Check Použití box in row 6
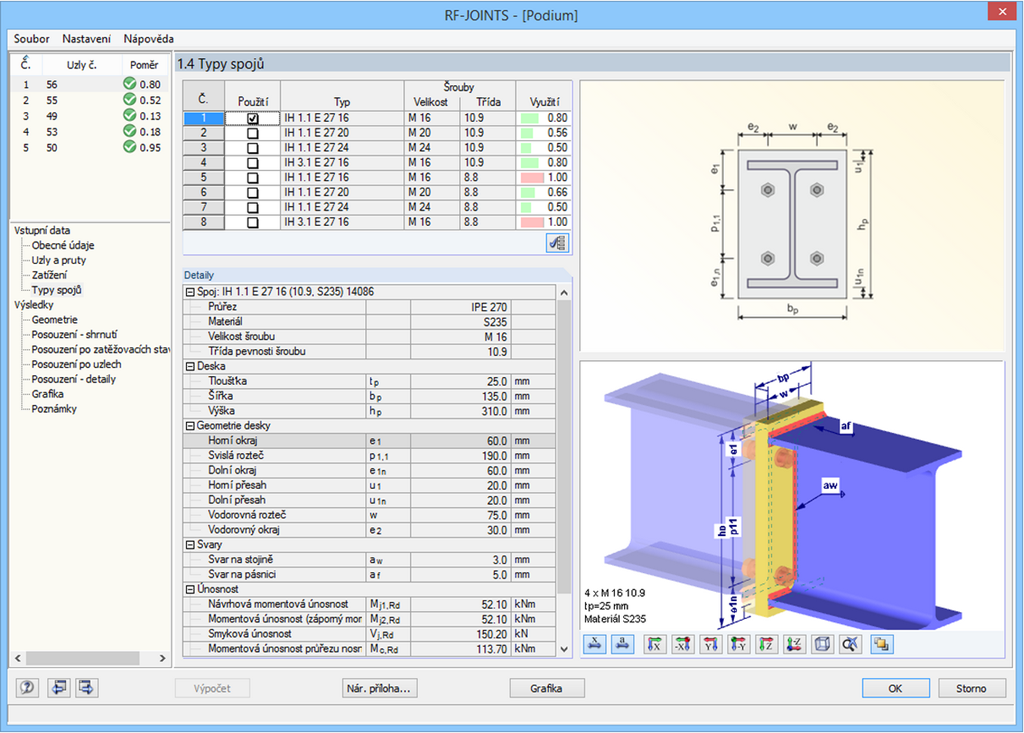This screenshot has width=1024, height=733. [x=253, y=193]
